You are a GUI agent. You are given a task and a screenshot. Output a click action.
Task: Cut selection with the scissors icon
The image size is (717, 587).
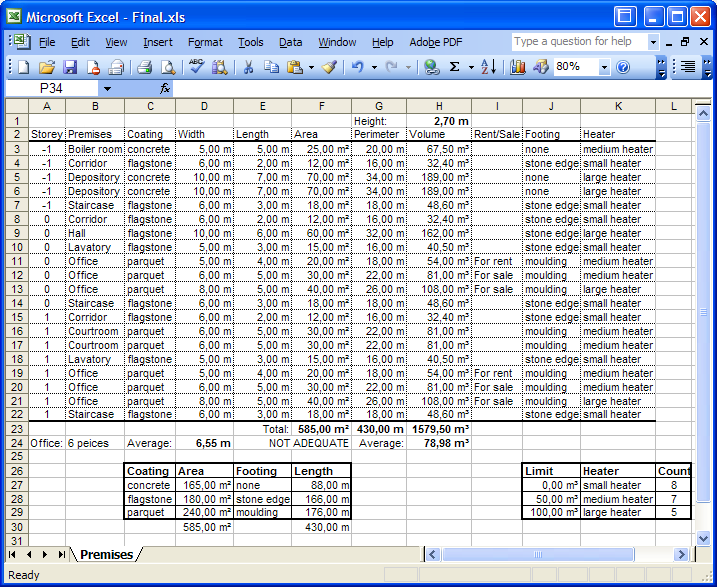pyautogui.click(x=248, y=68)
